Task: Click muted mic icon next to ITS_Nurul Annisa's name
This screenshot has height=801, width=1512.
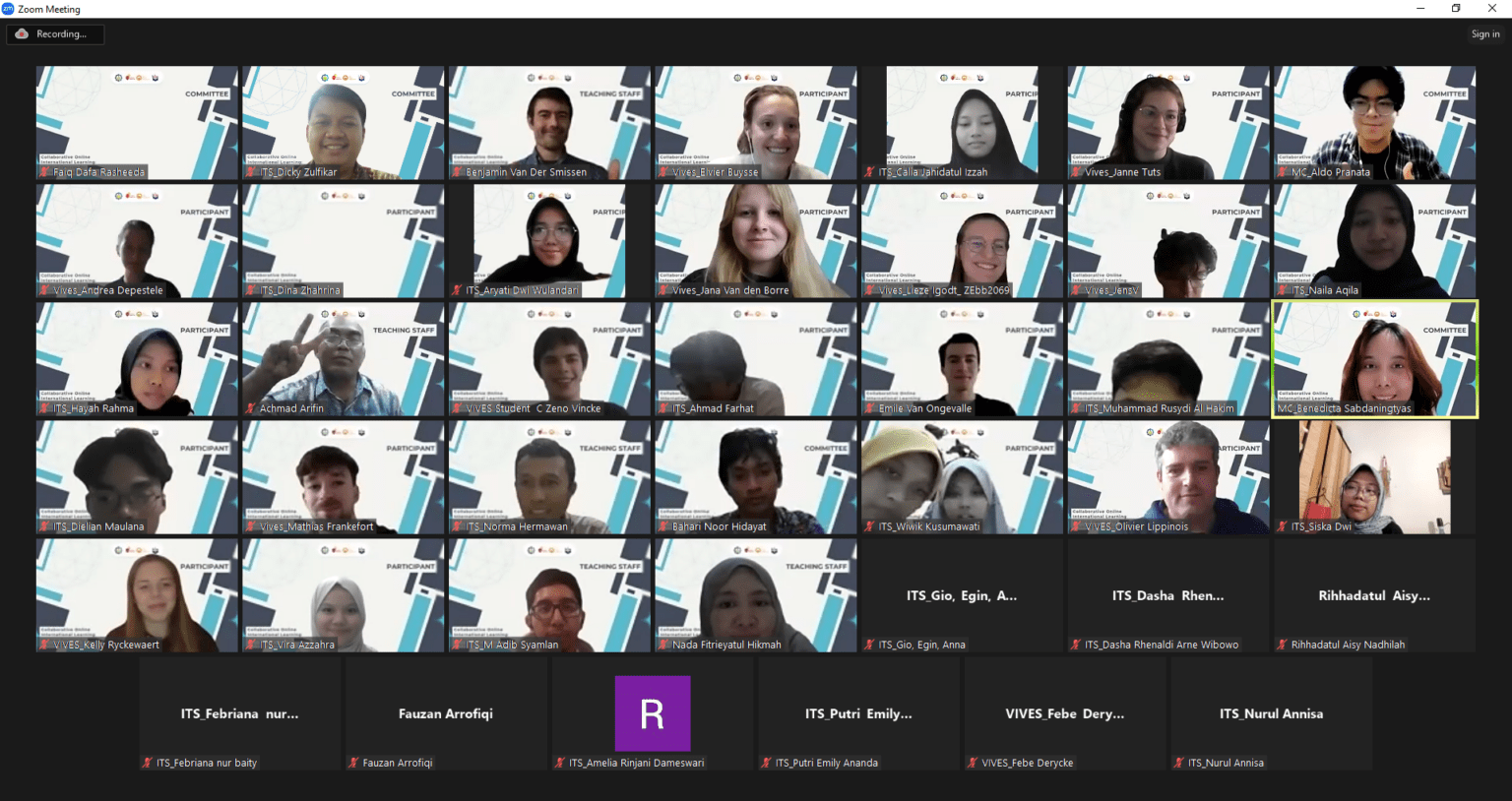Action: [x=1179, y=763]
